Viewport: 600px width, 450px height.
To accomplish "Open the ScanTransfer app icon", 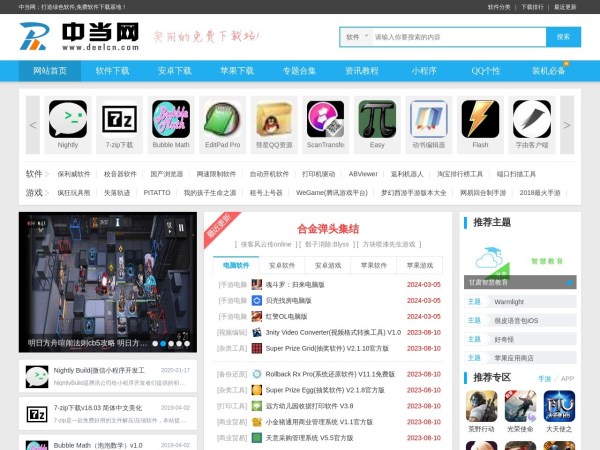I will (x=325, y=119).
